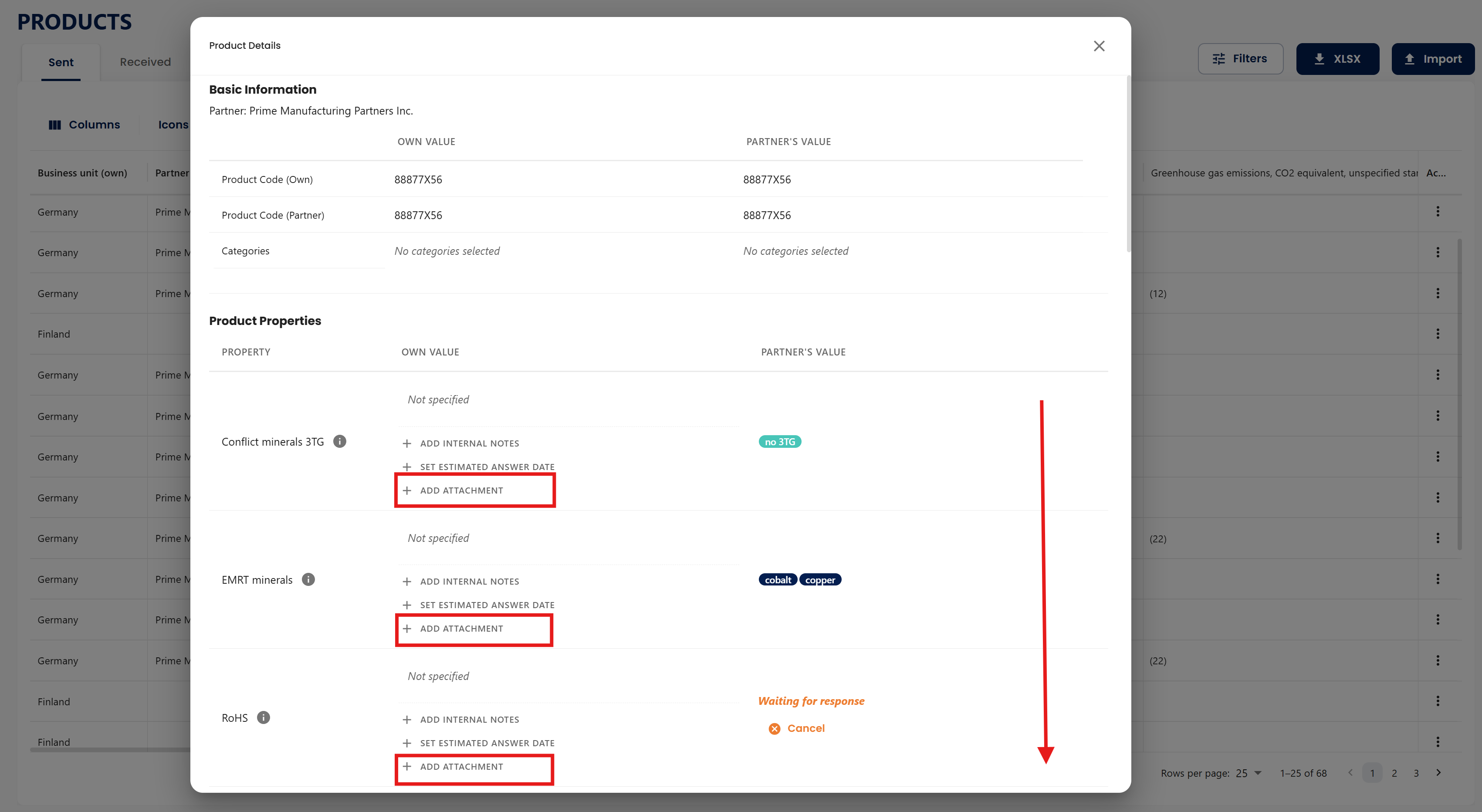Open the Filters panel
The height and width of the screenshot is (812, 1482).
pyautogui.click(x=1240, y=59)
